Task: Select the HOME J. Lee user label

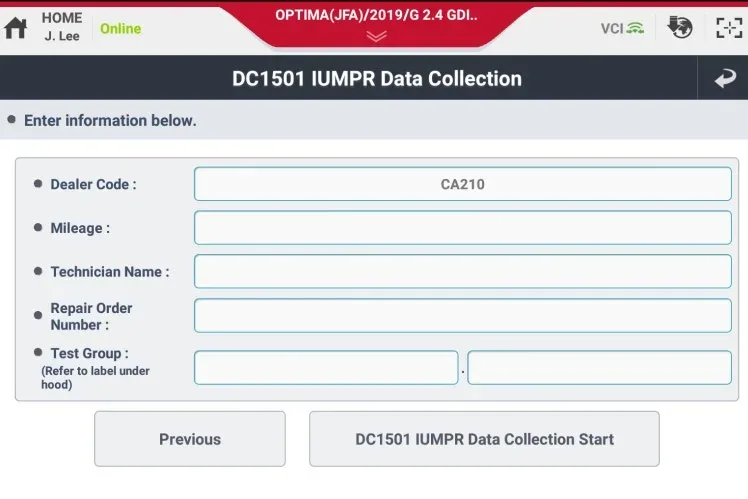Action: [x=62, y=27]
